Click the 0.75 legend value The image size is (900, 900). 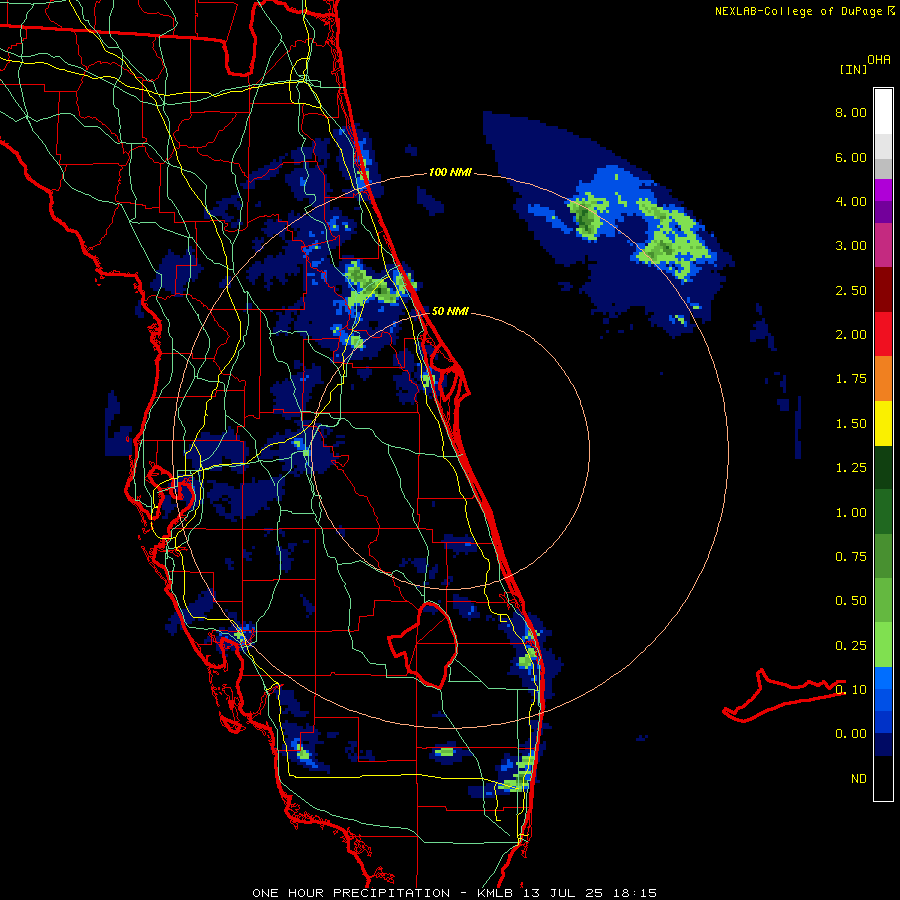tap(851, 557)
